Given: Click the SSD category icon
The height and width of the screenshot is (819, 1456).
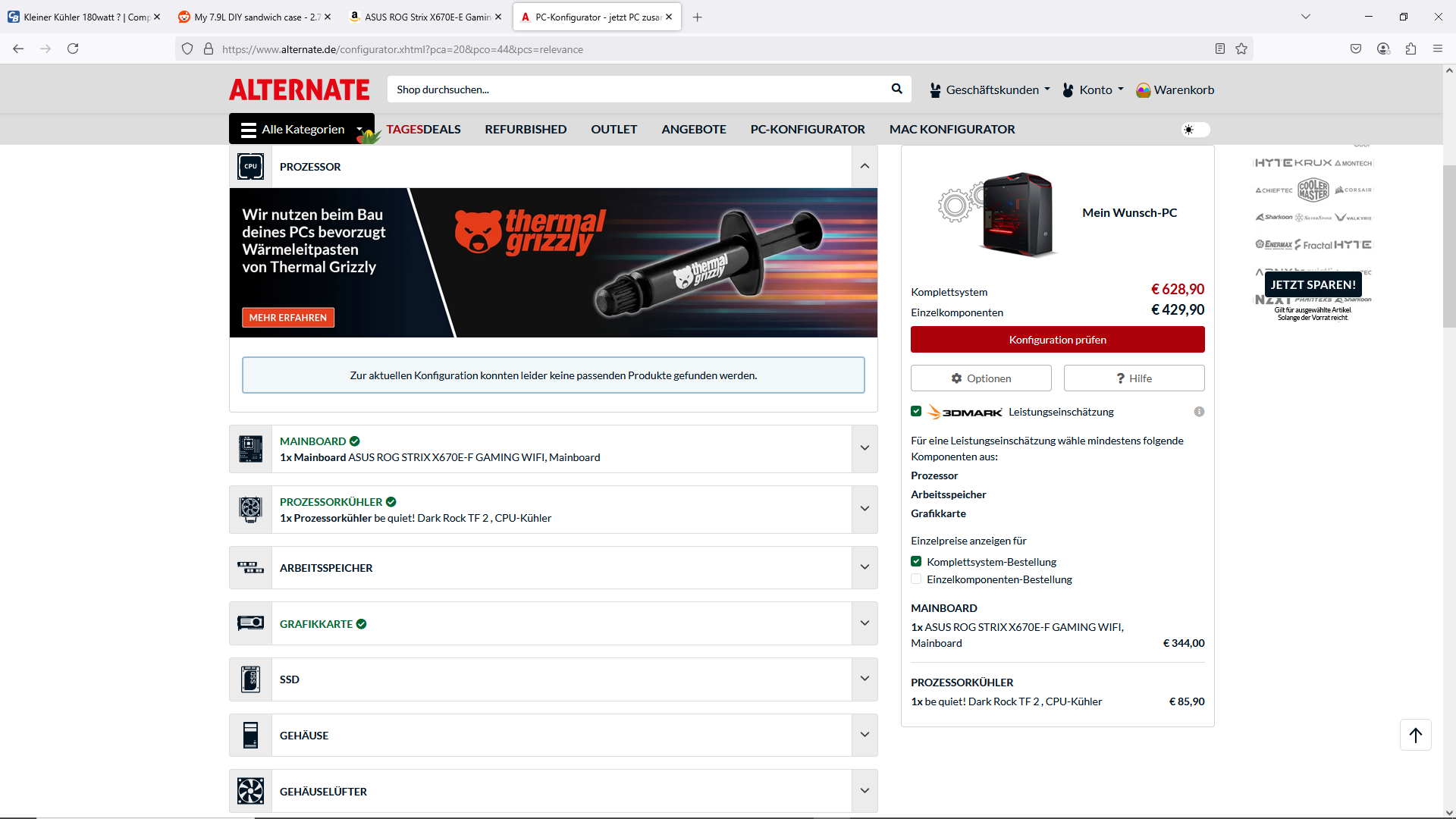Looking at the screenshot, I should click(x=251, y=679).
